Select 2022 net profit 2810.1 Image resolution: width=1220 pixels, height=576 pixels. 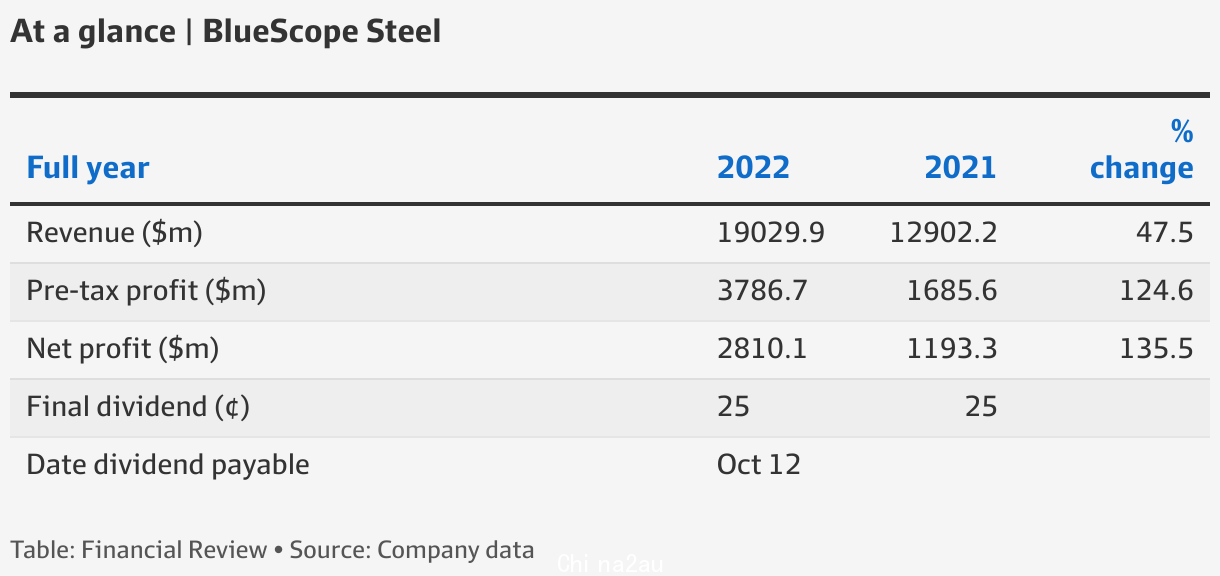pos(762,349)
